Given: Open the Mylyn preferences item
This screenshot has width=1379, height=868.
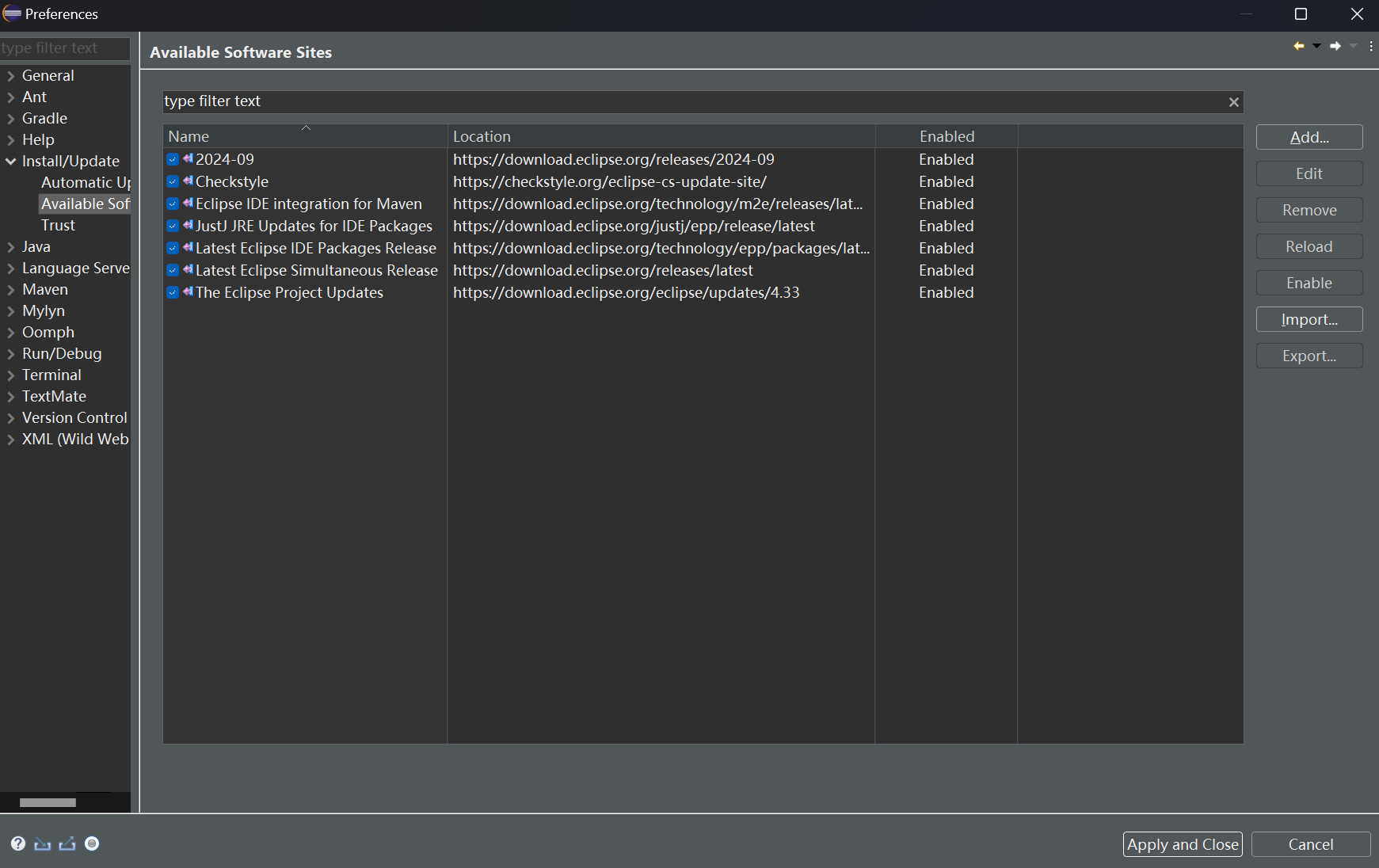Looking at the screenshot, I should [44, 310].
